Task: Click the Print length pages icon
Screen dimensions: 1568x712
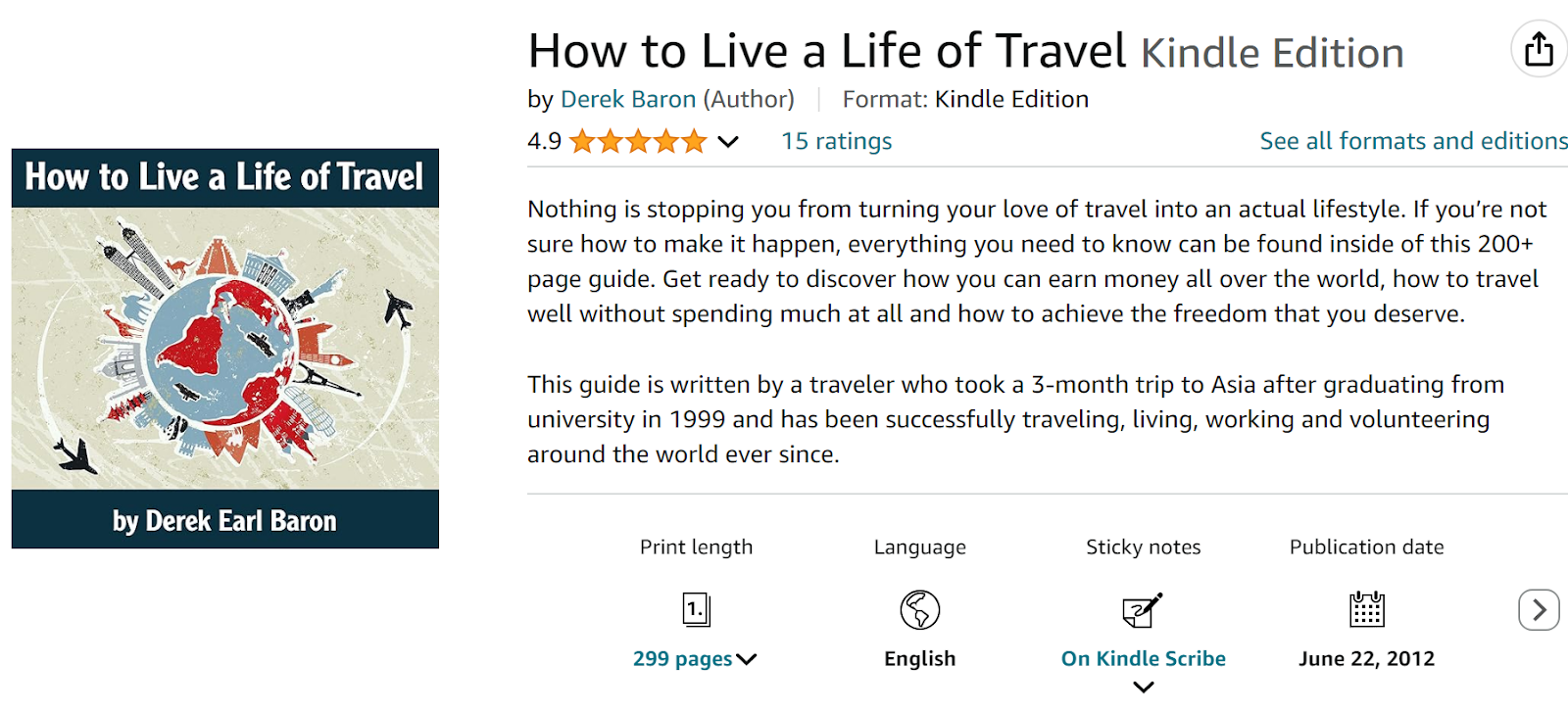Action: [x=696, y=609]
